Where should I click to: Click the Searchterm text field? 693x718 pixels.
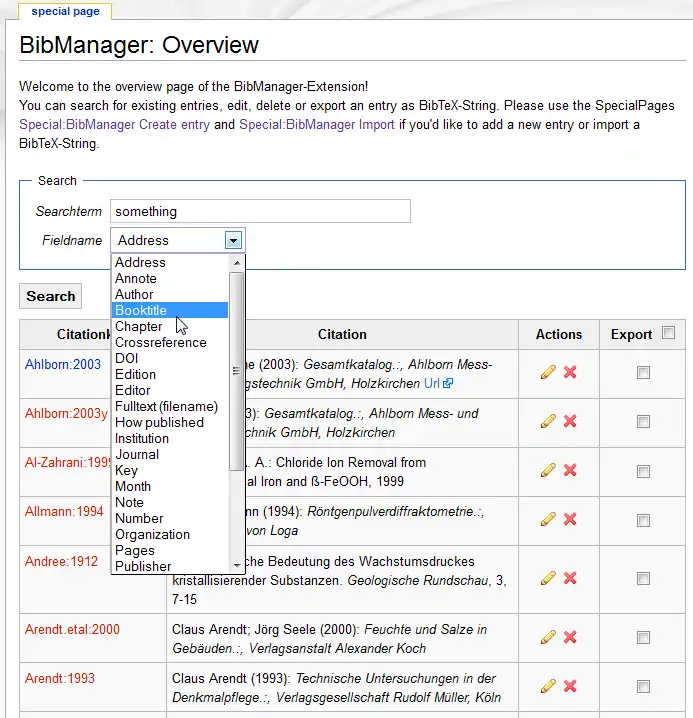[260, 211]
